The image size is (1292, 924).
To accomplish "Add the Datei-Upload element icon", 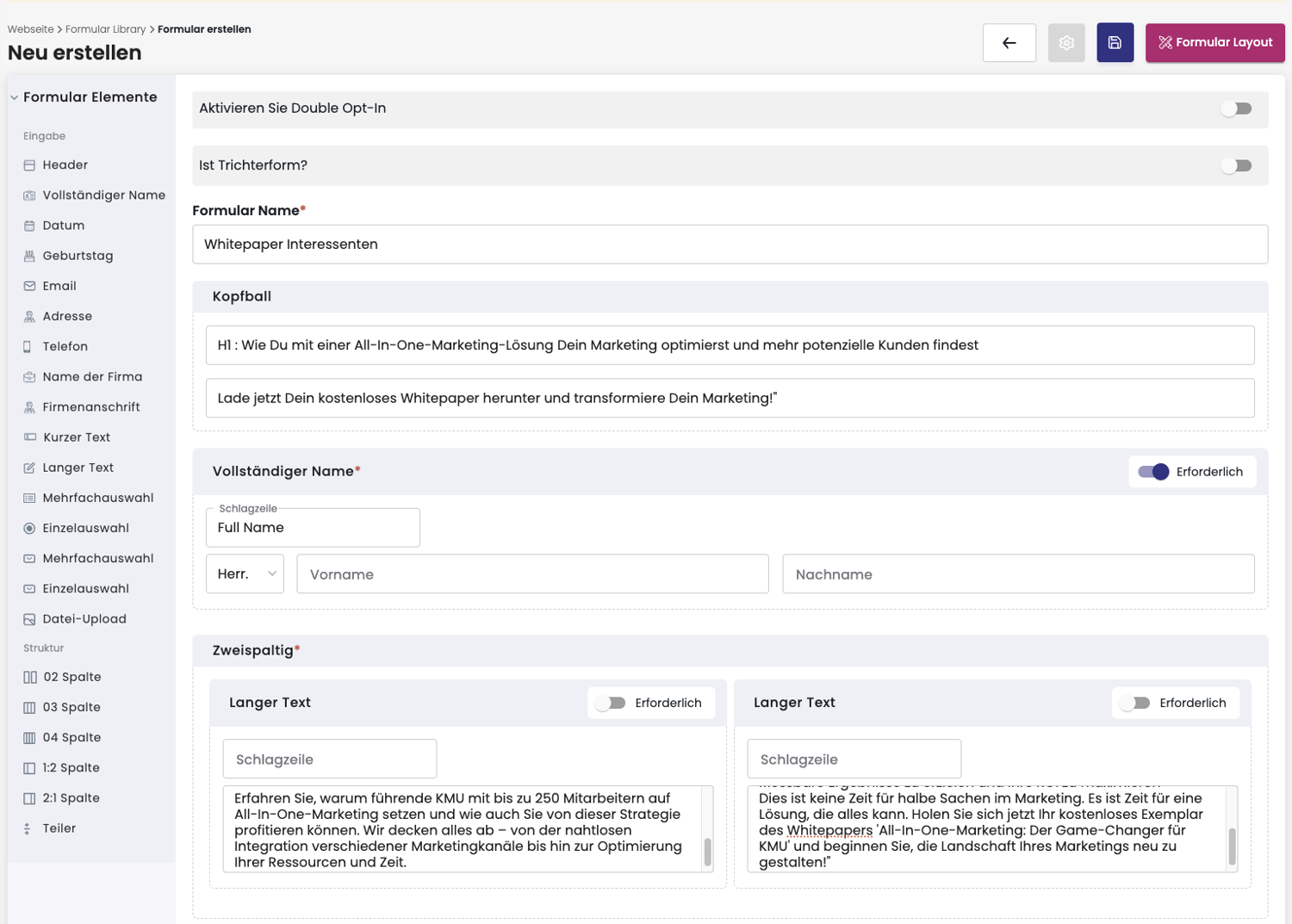I will point(29,619).
